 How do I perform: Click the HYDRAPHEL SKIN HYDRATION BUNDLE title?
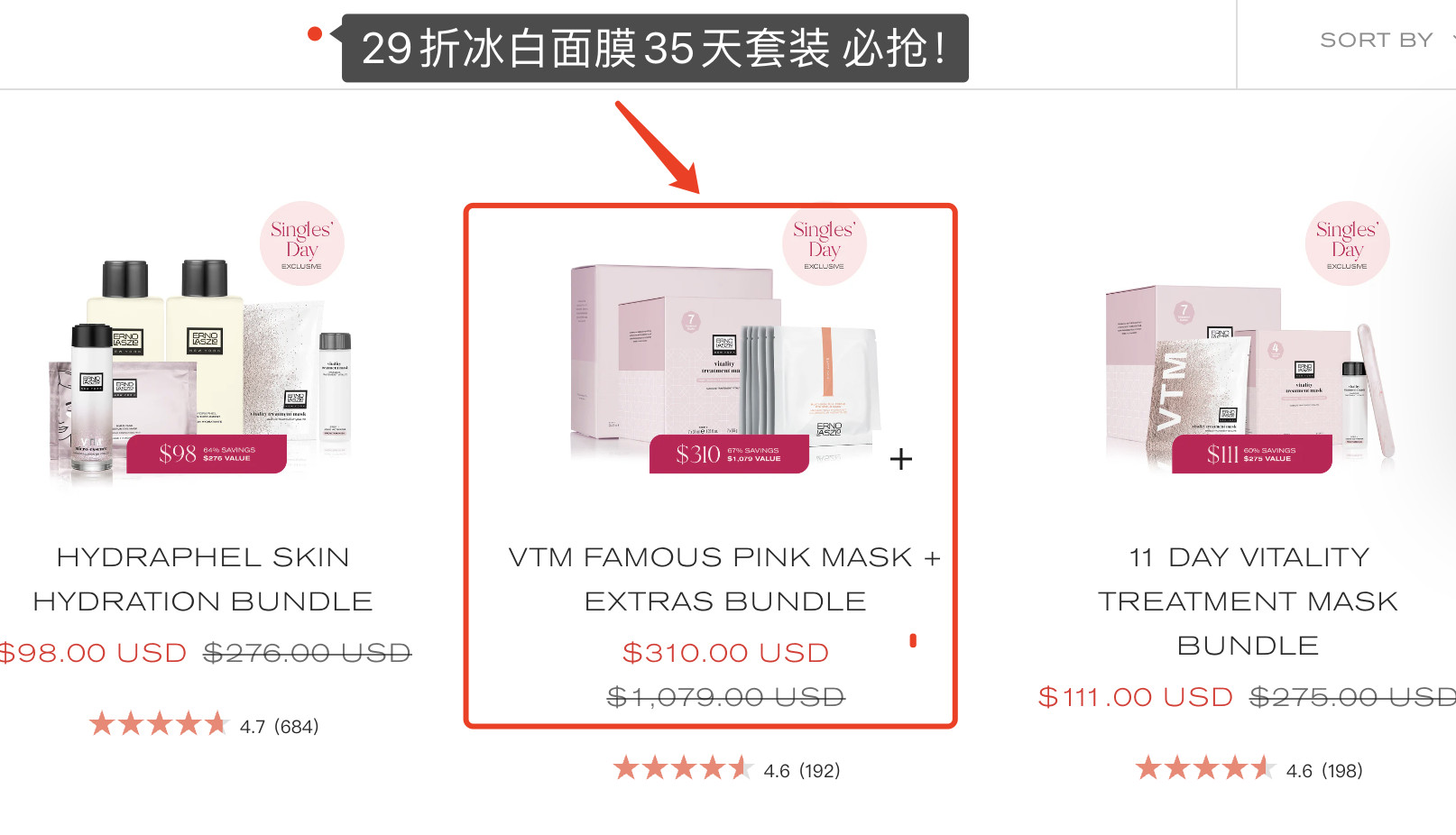point(203,579)
